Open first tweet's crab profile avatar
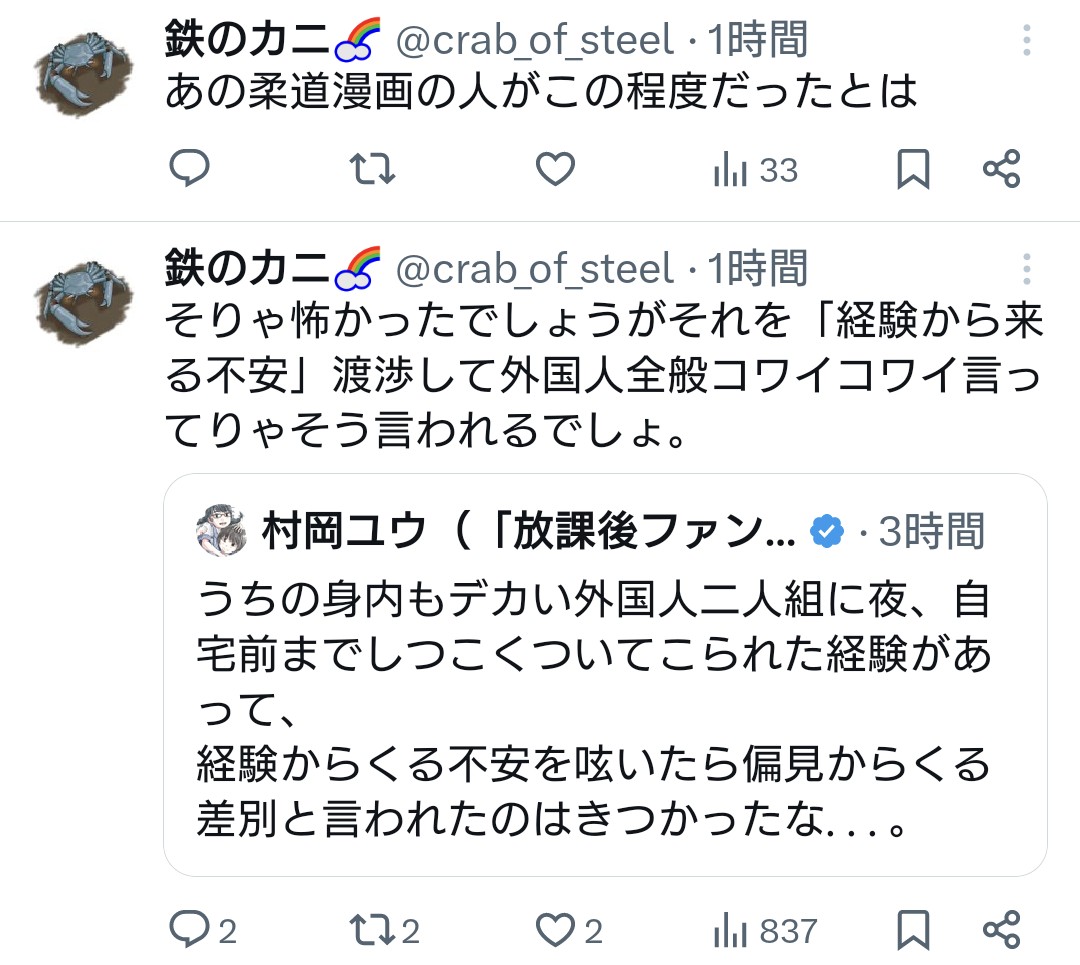The width and height of the screenshot is (1080, 965). pyautogui.click(x=83, y=75)
